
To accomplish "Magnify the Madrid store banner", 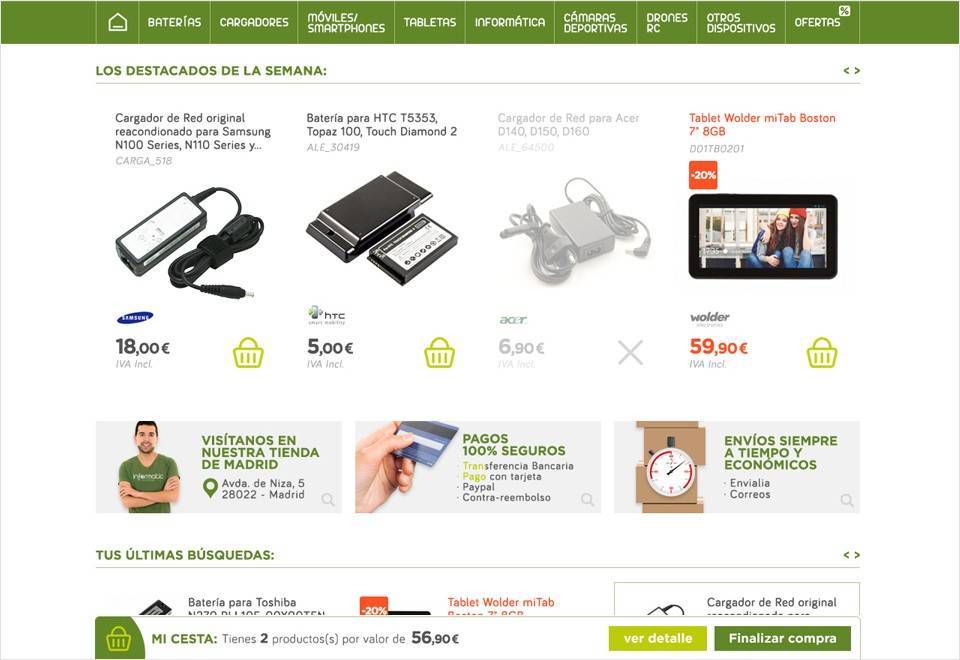I will point(328,500).
